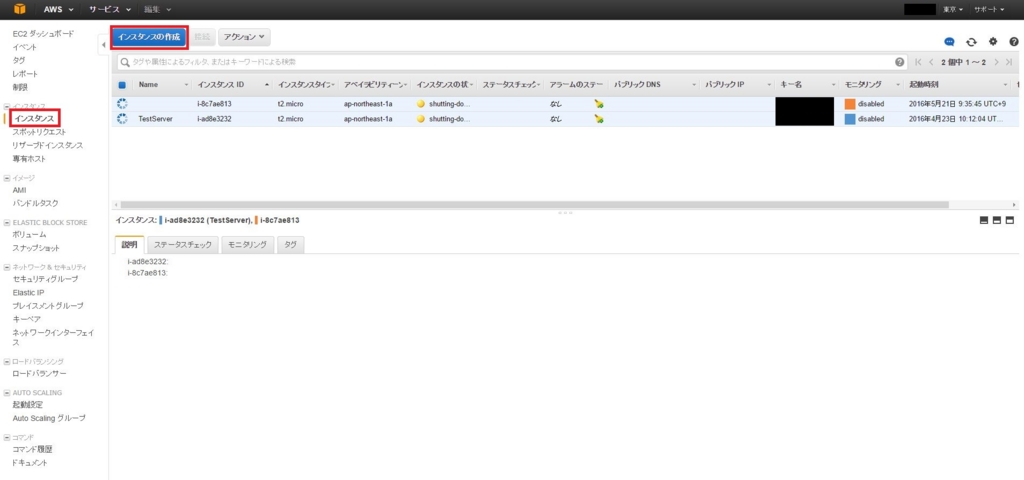Refresh the instance list

971,41
